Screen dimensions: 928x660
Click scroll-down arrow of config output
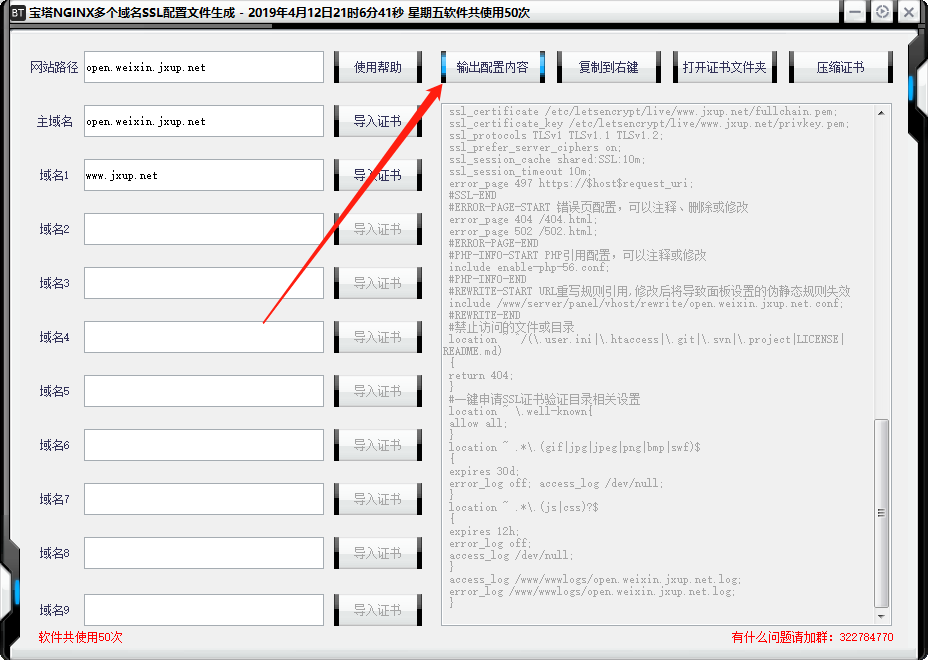coord(881,617)
